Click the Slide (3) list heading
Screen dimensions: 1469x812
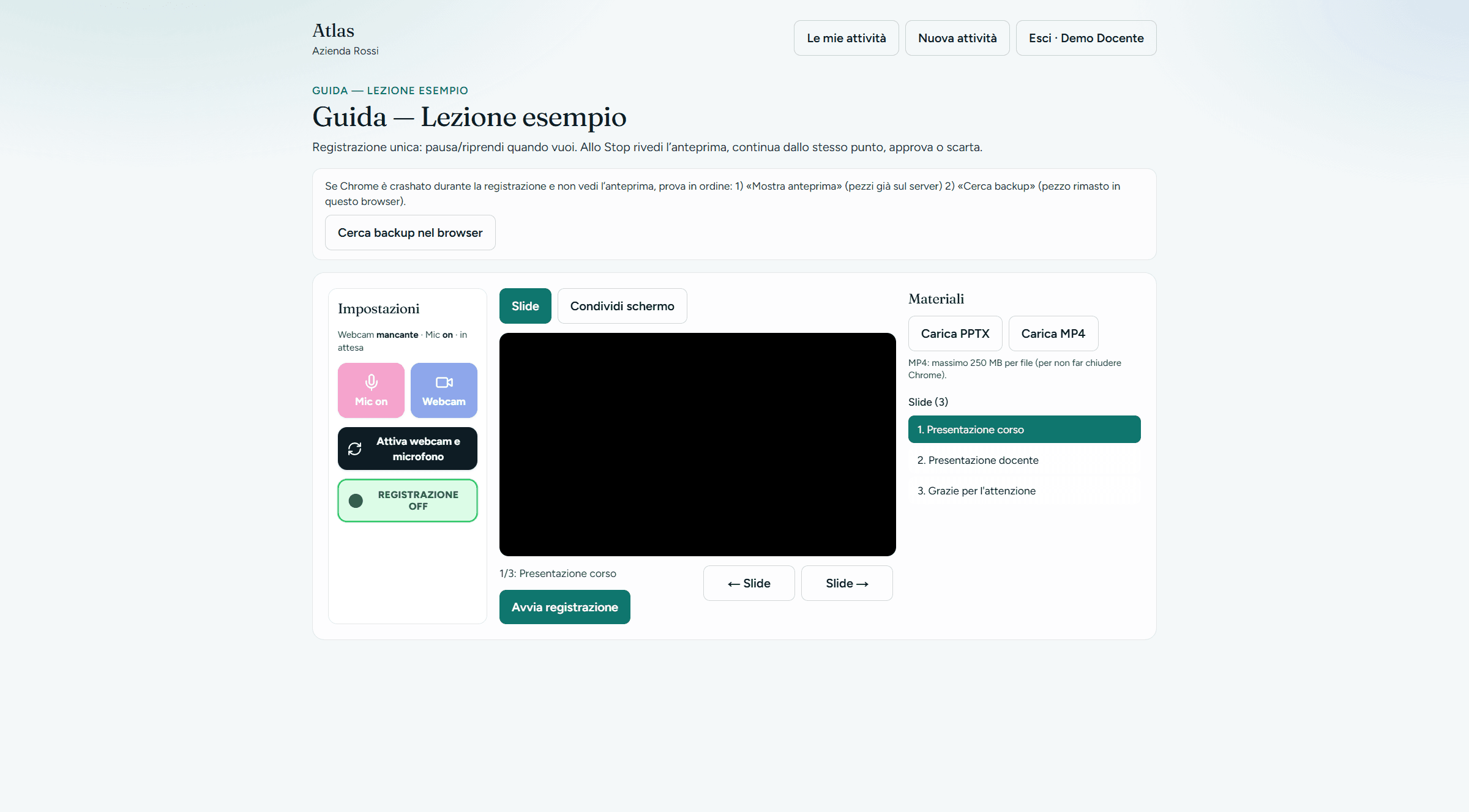(928, 402)
